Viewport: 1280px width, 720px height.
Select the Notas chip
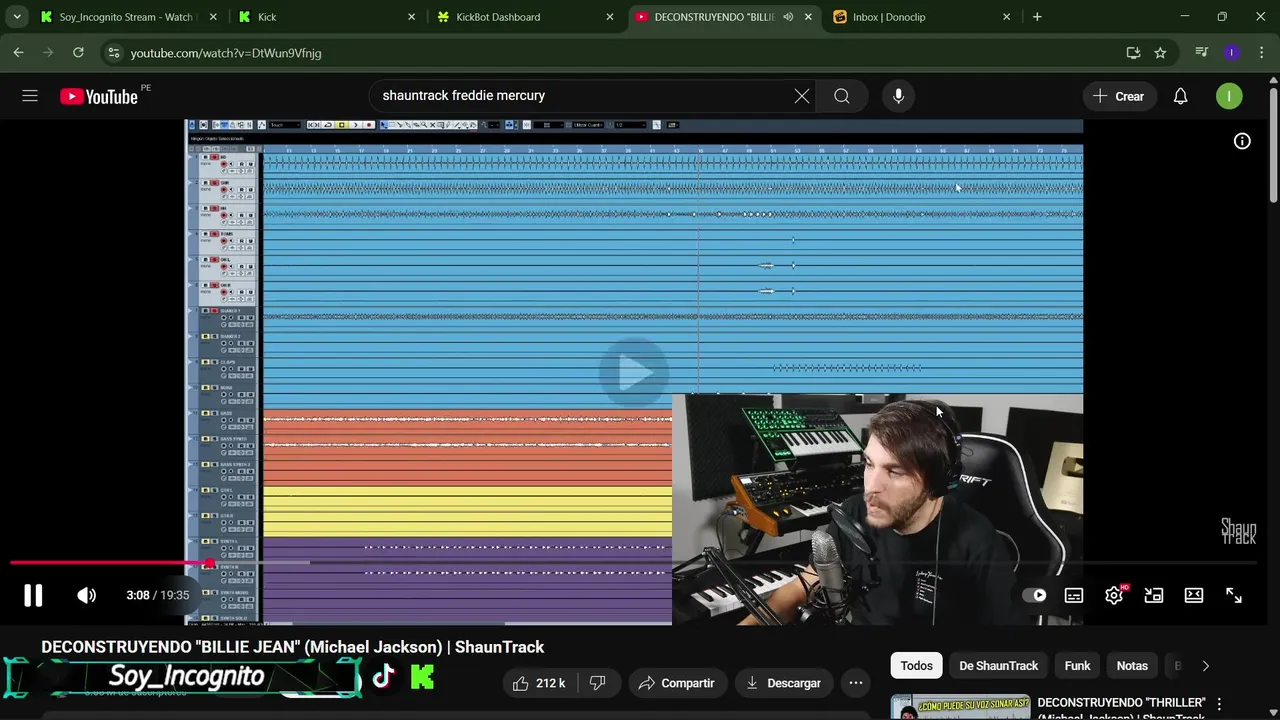[x=1132, y=666]
